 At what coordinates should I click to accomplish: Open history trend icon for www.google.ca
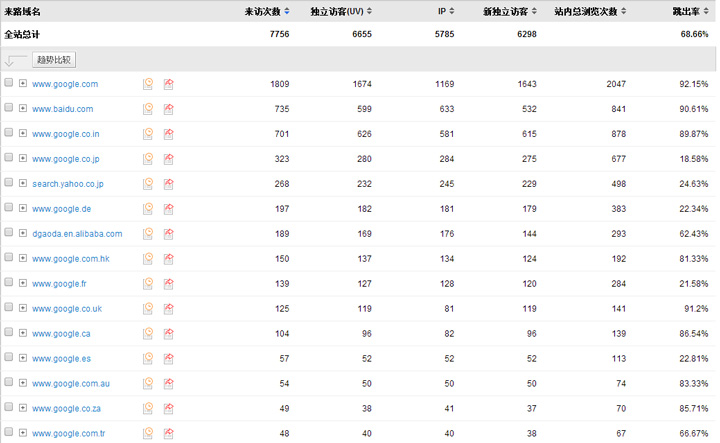tap(148, 334)
